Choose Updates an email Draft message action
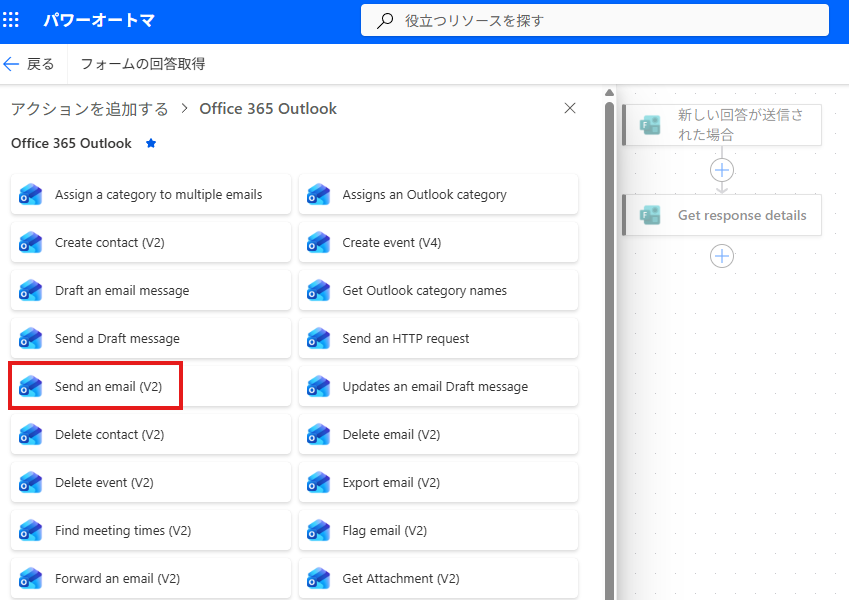The width and height of the screenshot is (849, 600). [x=439, y=386]
